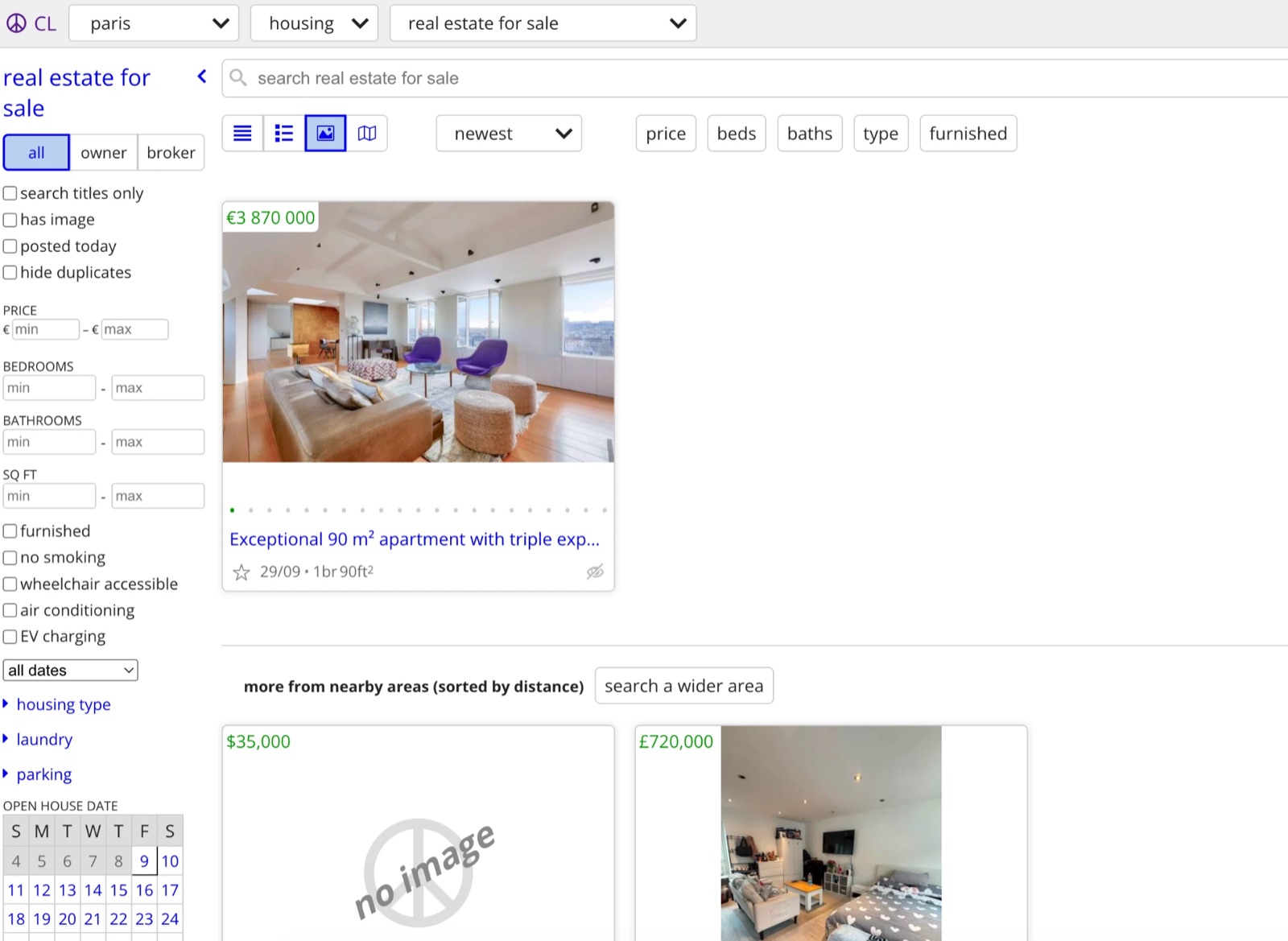The width and height of the screenshot is (1288, 941).
Task: Click the type filter button
Action: pyautogui.click(x=881, y=134)
